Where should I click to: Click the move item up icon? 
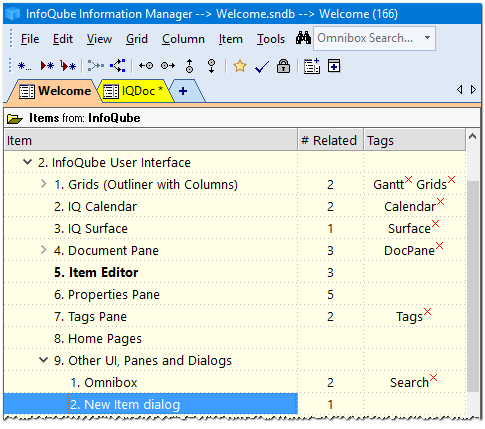pos(190,66)
